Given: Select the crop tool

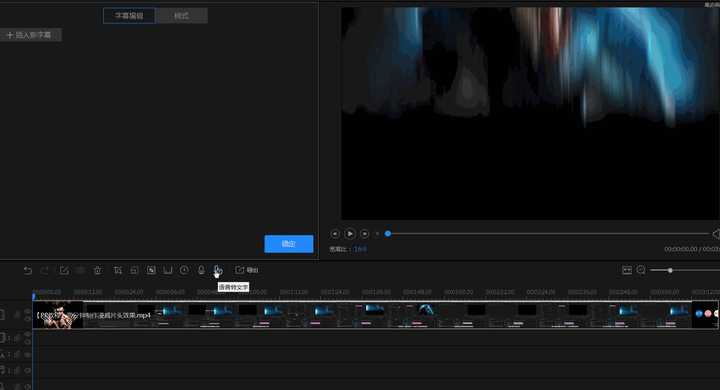Looking at the screenshot, I should point(118,271).
